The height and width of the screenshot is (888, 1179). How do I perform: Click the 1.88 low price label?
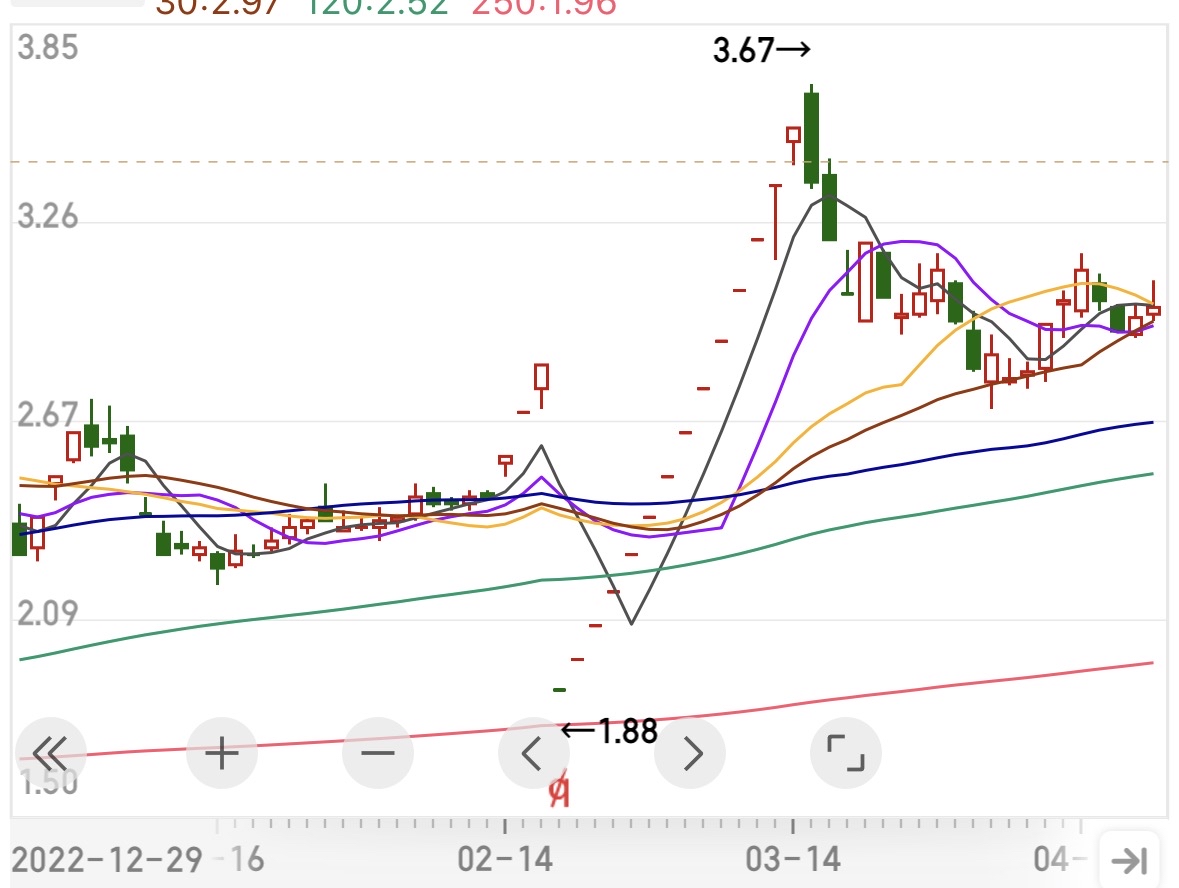[610, 730]
